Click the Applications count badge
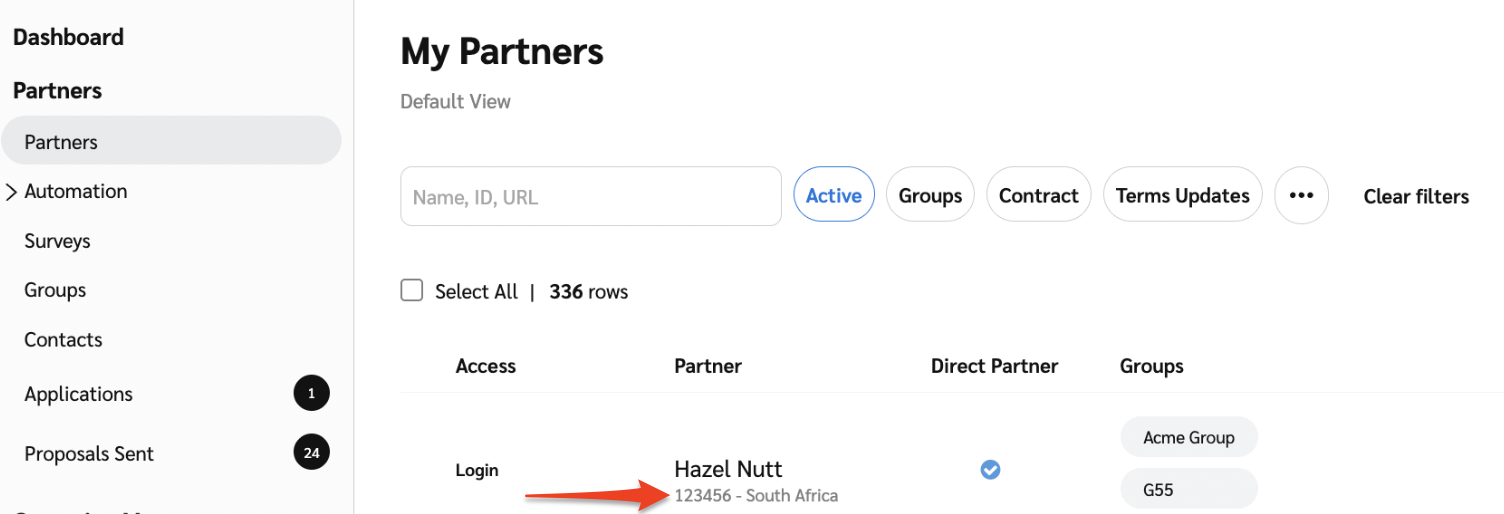The image size is (1504, 514). [311, 394]
